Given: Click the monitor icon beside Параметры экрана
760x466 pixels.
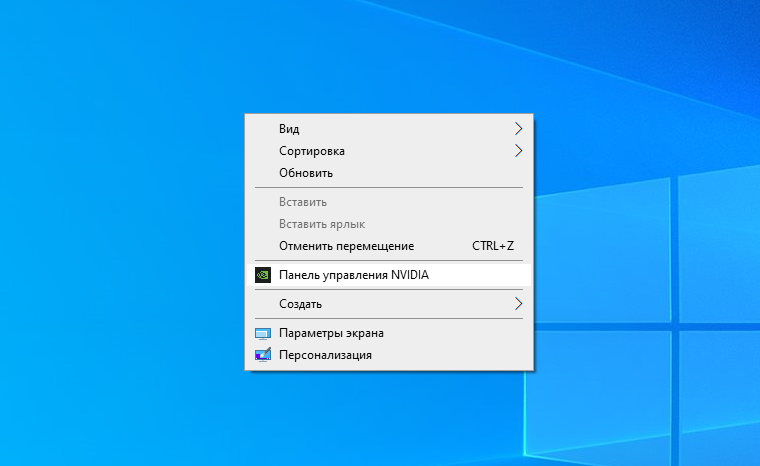Looking at the screenshot, I should point(263,334).
